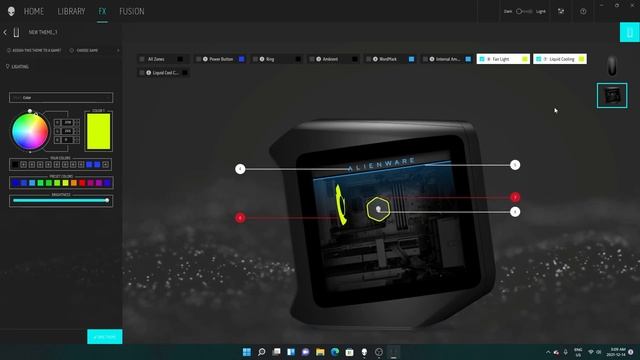Click the Alienware head logo
The height and width of the screenshot is (360, 640).
(x=11, y=11)
